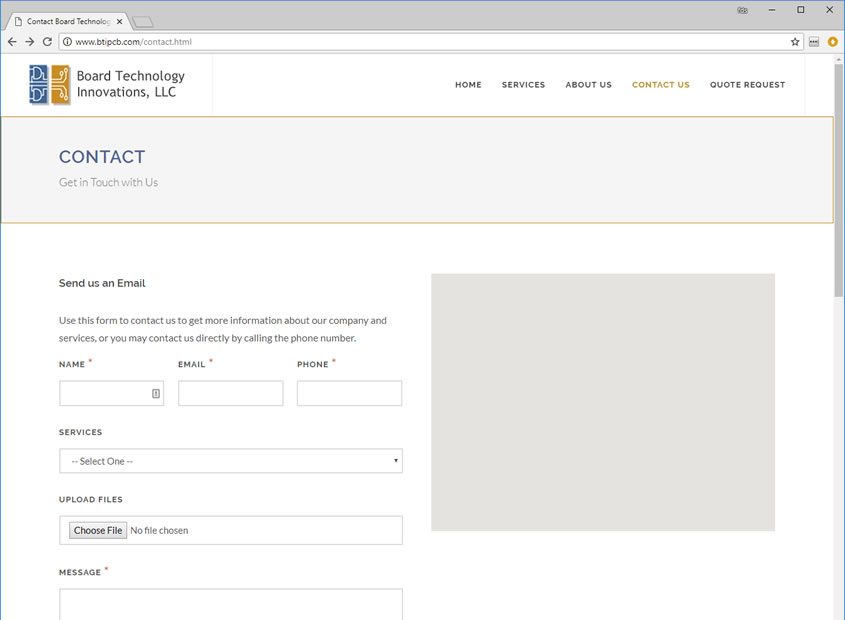Open the Quote Request page
This screenshot has height=620, width=845.
[747, 85]
